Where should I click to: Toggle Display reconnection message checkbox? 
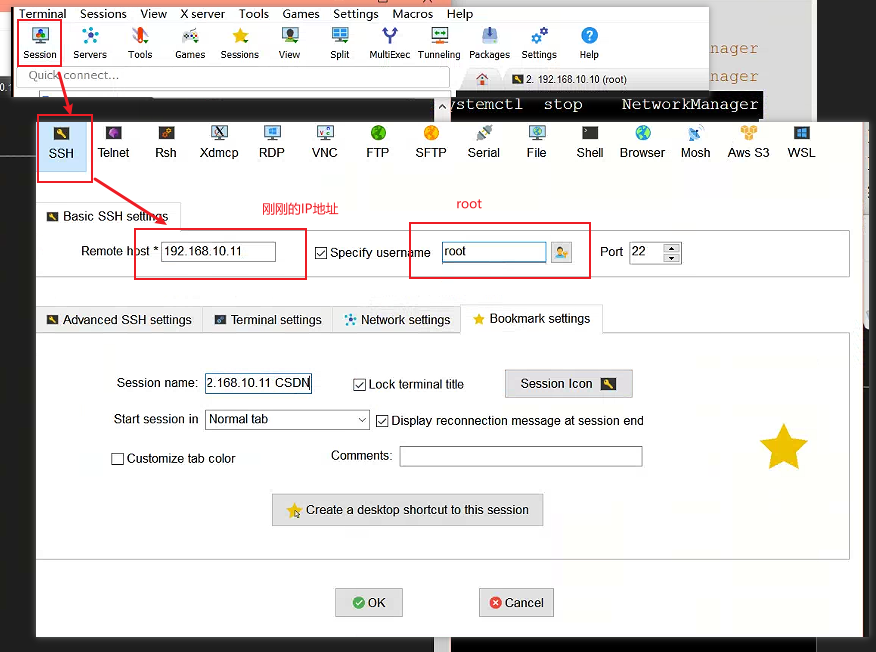click(382, 421)
